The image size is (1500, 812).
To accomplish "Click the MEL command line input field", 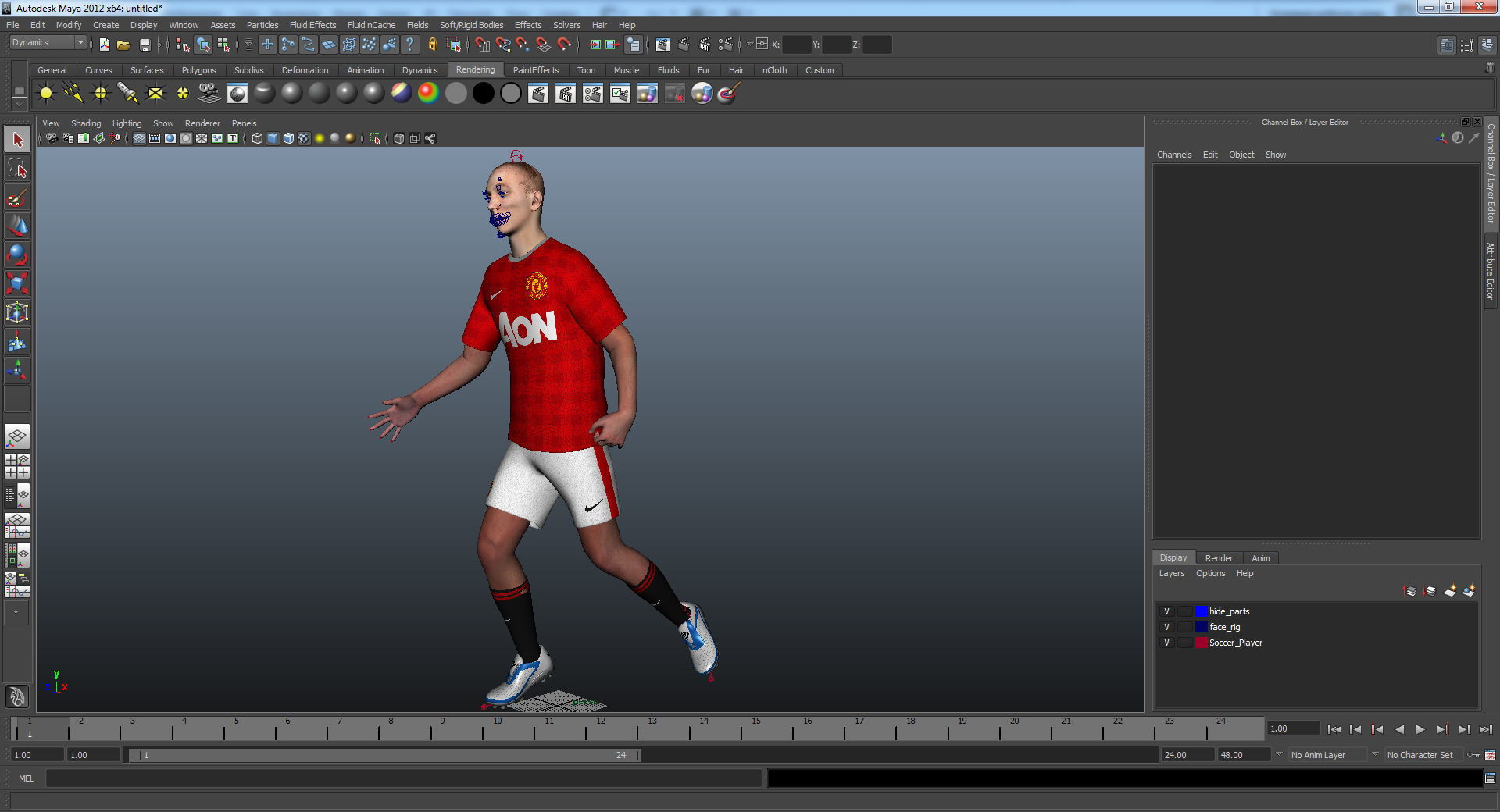I will click(x=403, y=778).
